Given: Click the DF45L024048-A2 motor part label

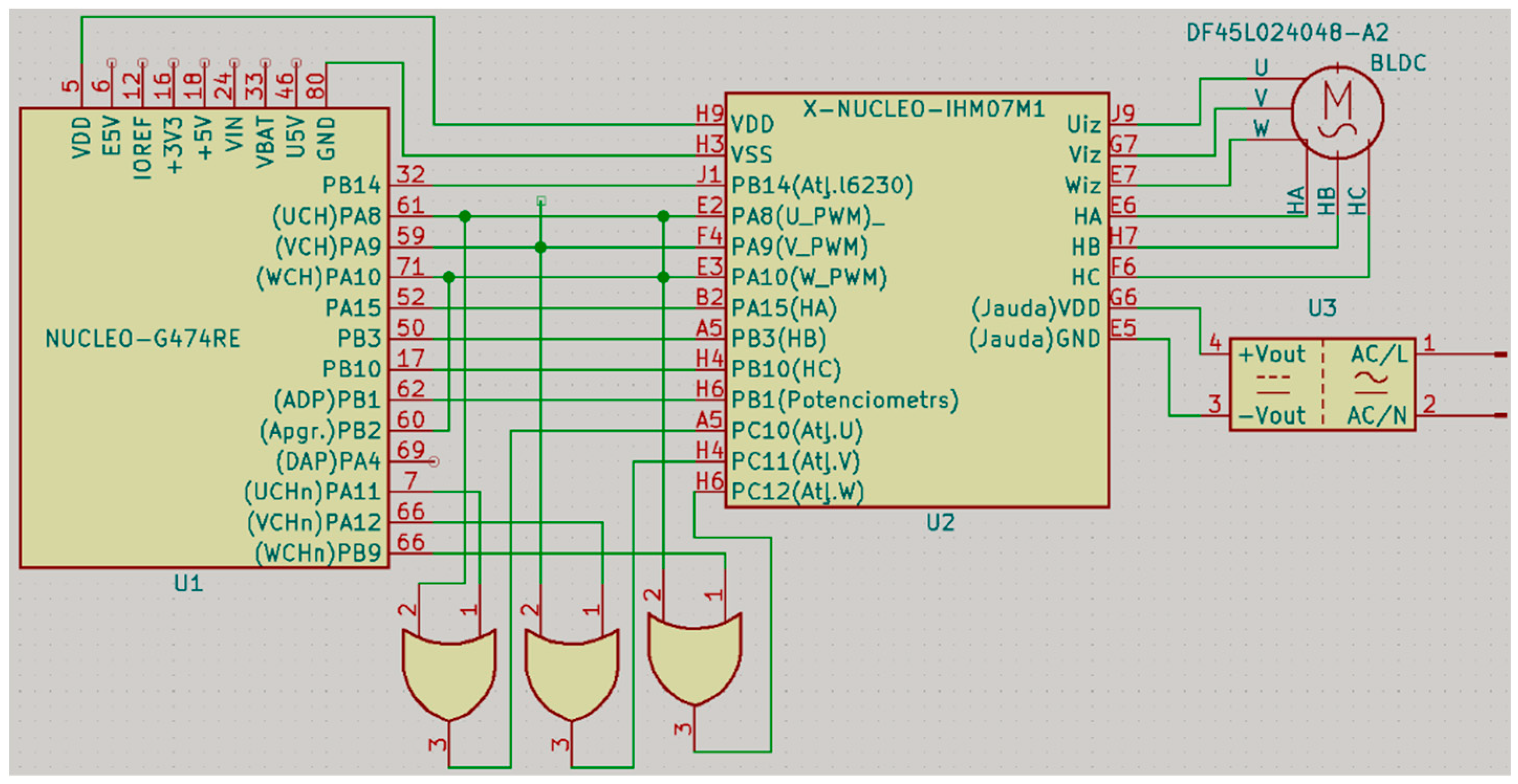Looking at the screenshot, I should (1287, 33).
